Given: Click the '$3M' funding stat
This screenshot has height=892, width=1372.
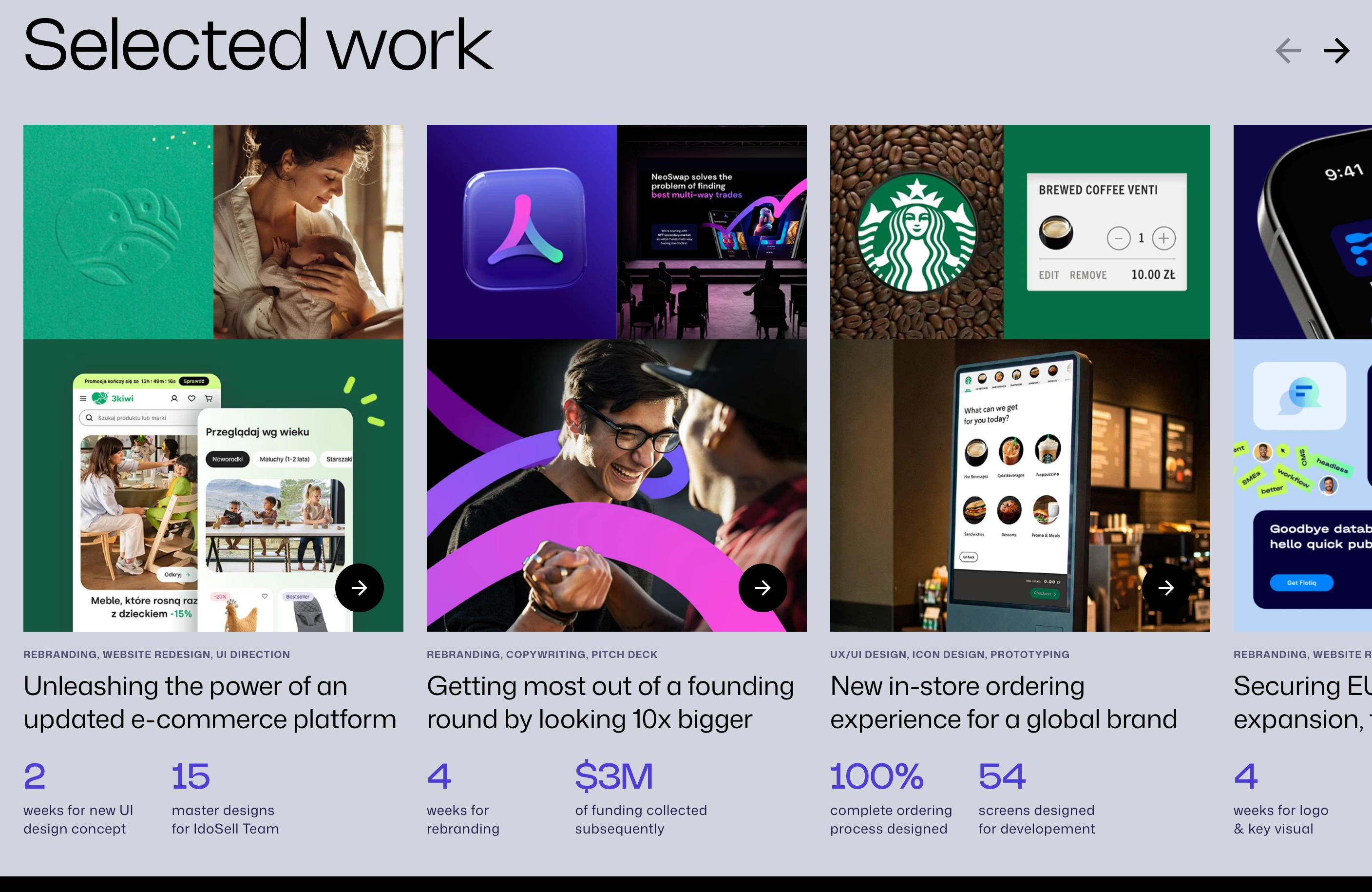Looking at the screenshot, I should (614, 776).
